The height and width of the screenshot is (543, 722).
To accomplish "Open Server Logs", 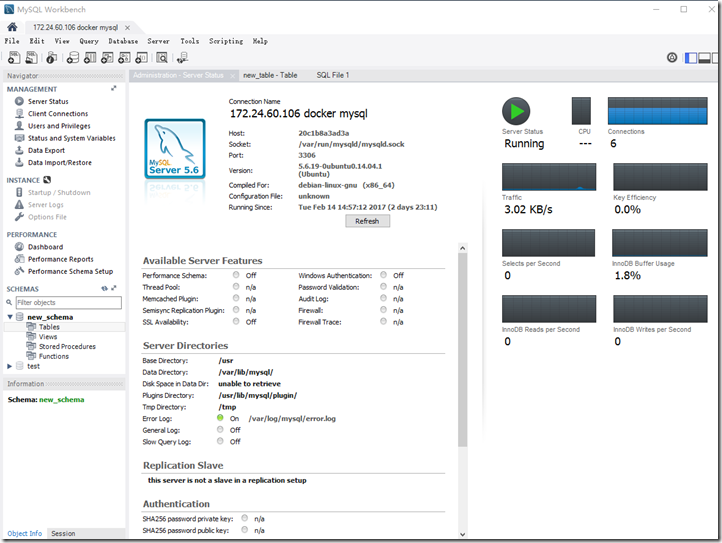I will (46, 204).
